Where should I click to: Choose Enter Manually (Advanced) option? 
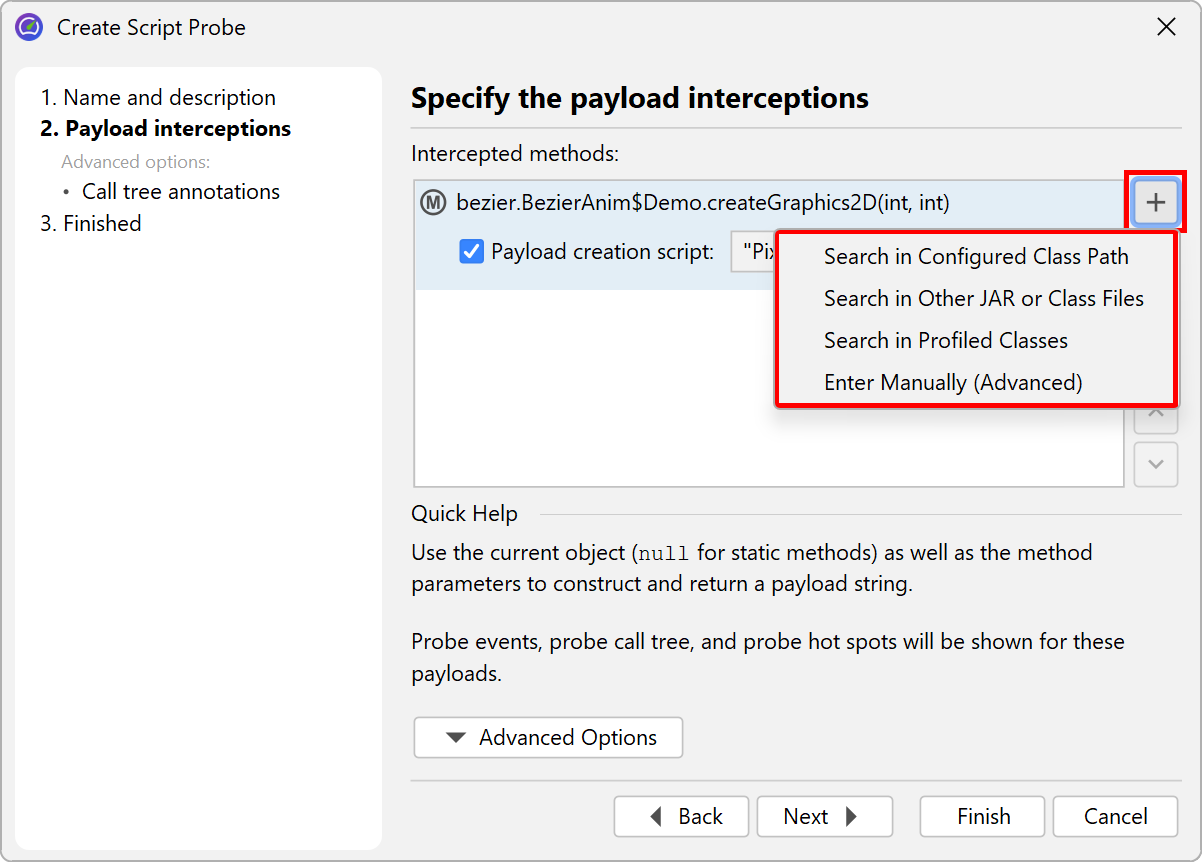pos(952,383)
